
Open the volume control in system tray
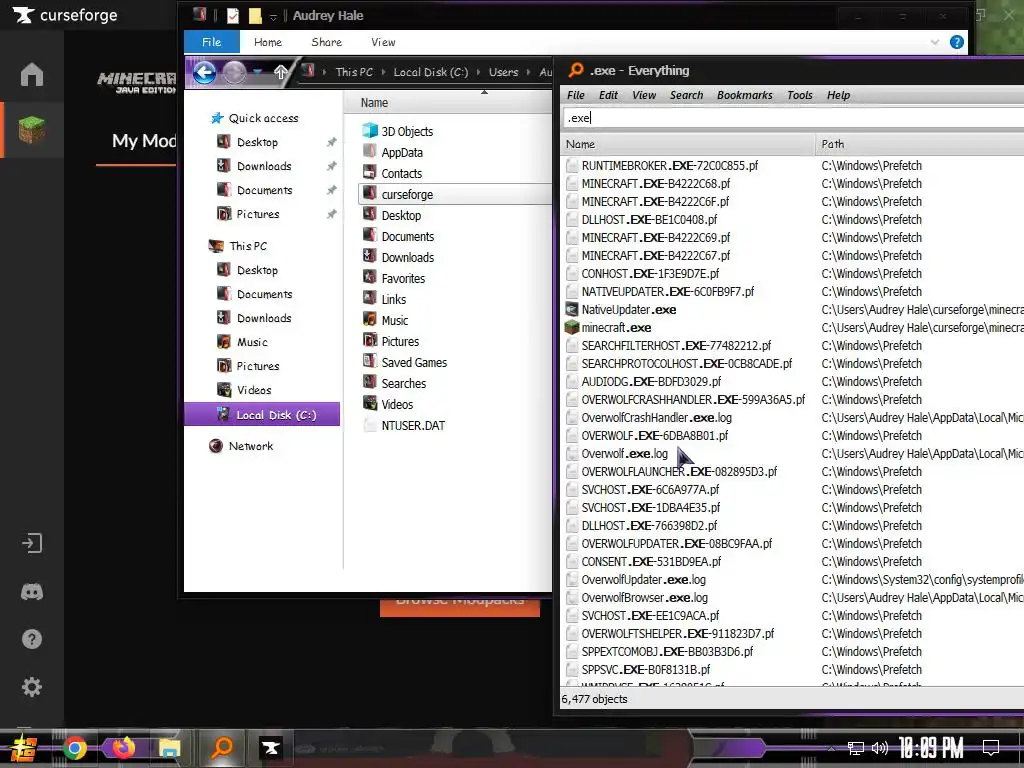[x=879, y=748]
